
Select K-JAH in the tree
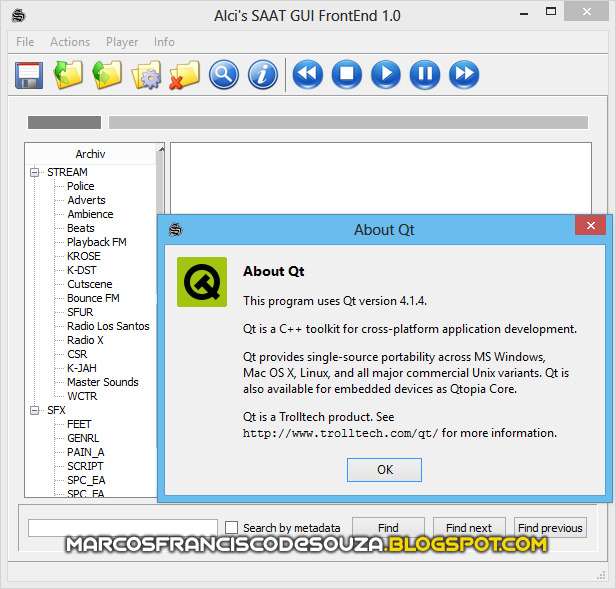click(x=82, y=368)
